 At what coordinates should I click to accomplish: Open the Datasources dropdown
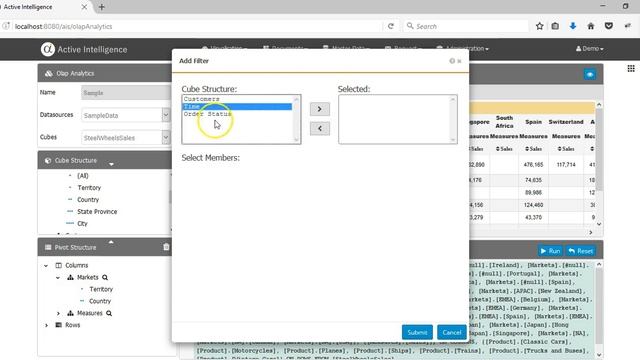(x=166, y=115)
